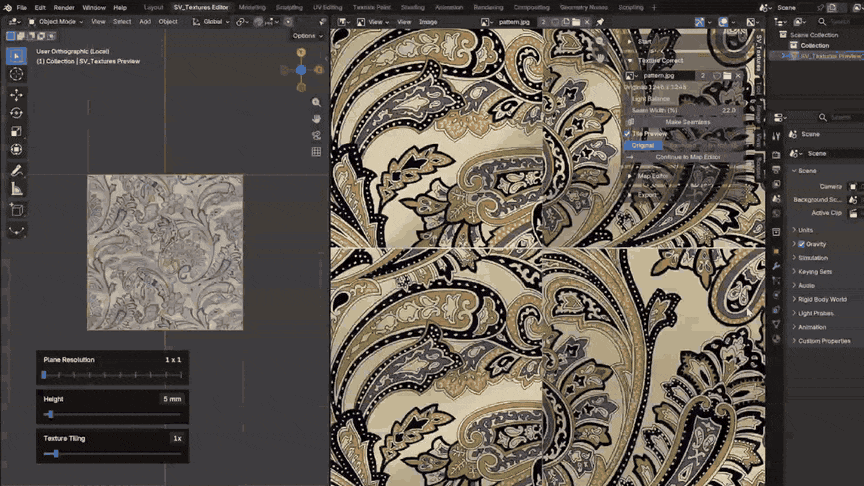
Task: Toggle fake user shield for pattern.jpg
Action: (x=717, y=75)
